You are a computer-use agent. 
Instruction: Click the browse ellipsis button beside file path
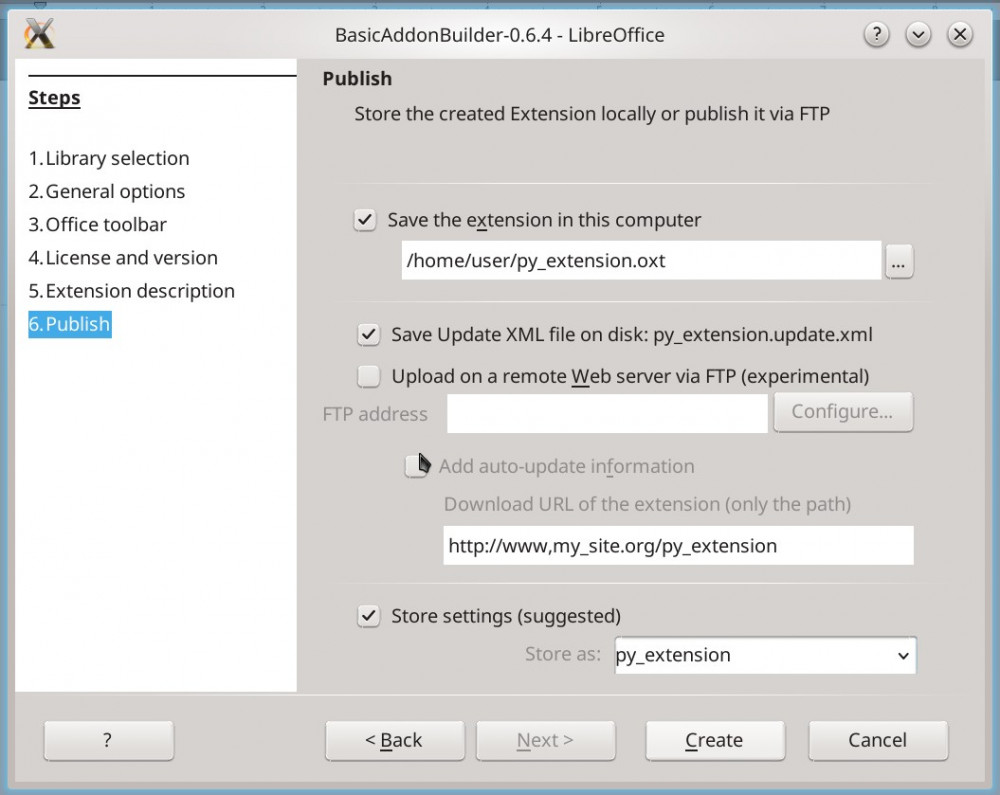[898, 262]
